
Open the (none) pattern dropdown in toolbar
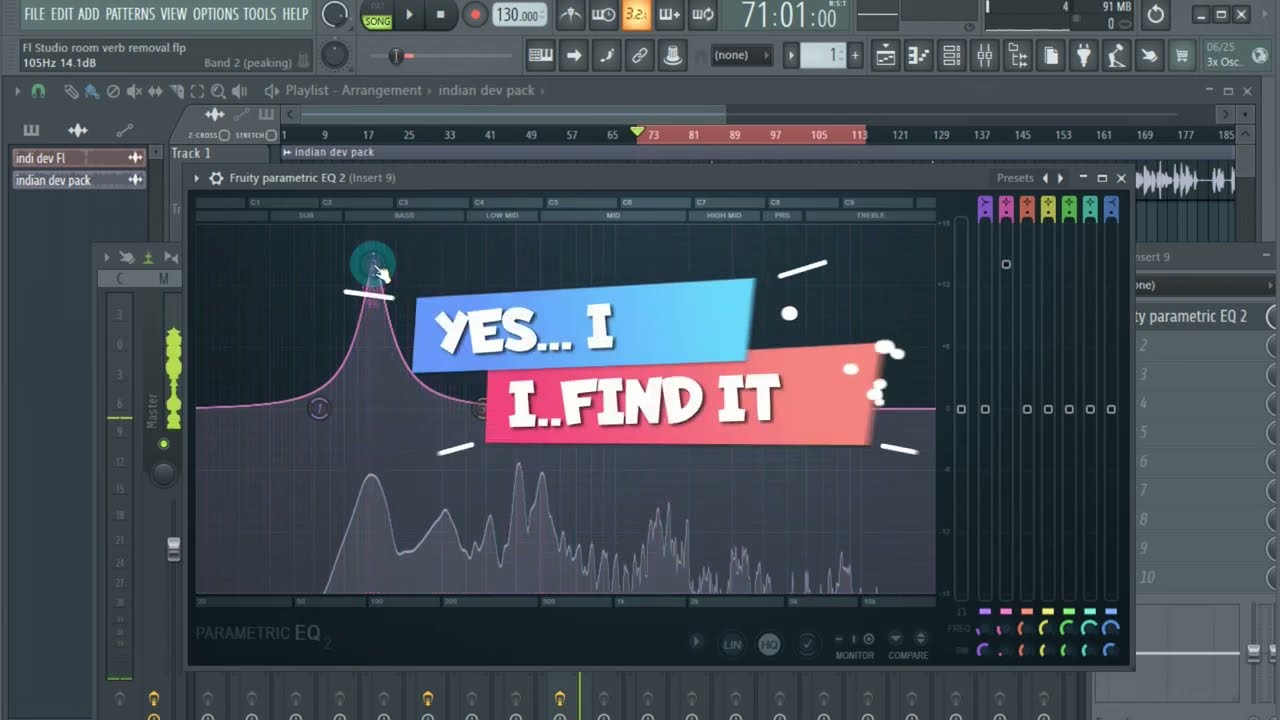pyautogui.click(x=742, y=56)
